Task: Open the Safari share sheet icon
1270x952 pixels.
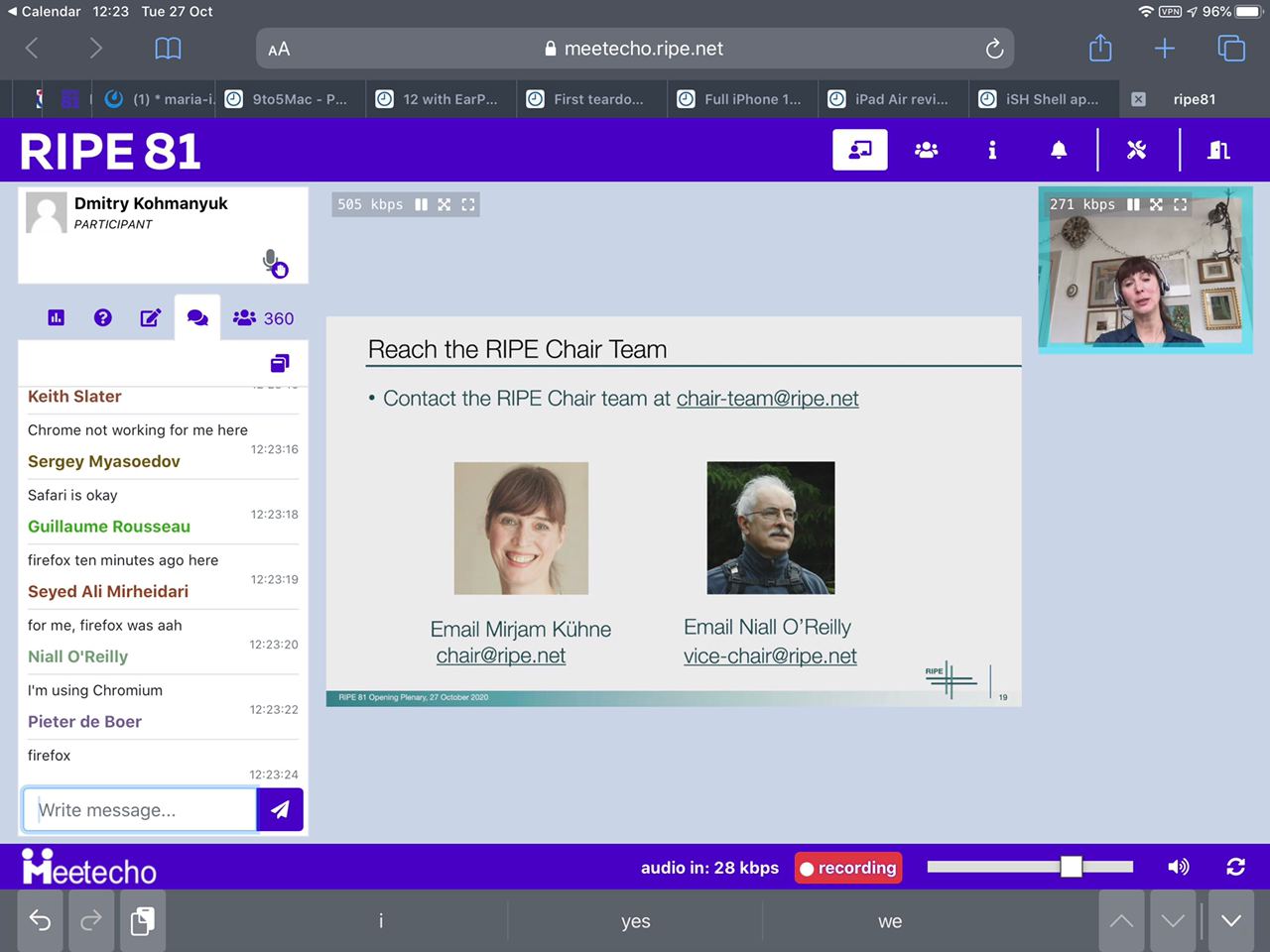Action: click(x=1100, y=48)
